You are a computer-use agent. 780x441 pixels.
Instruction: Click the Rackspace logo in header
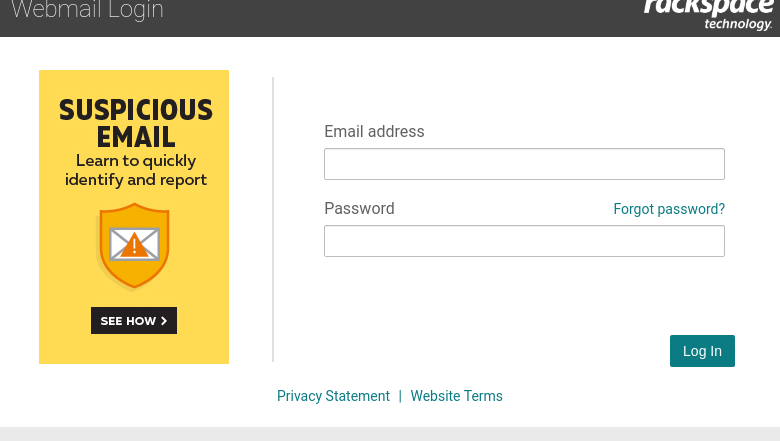[709, 14]
